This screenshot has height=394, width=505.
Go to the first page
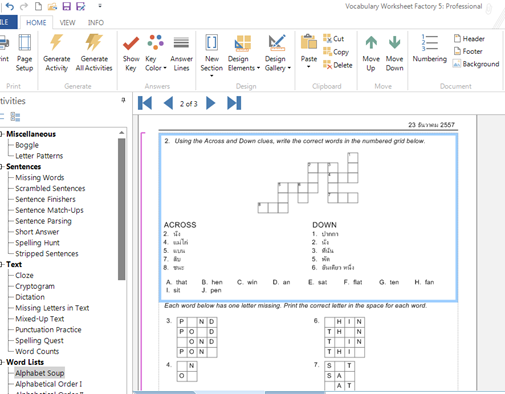click(x=145, y=103)
